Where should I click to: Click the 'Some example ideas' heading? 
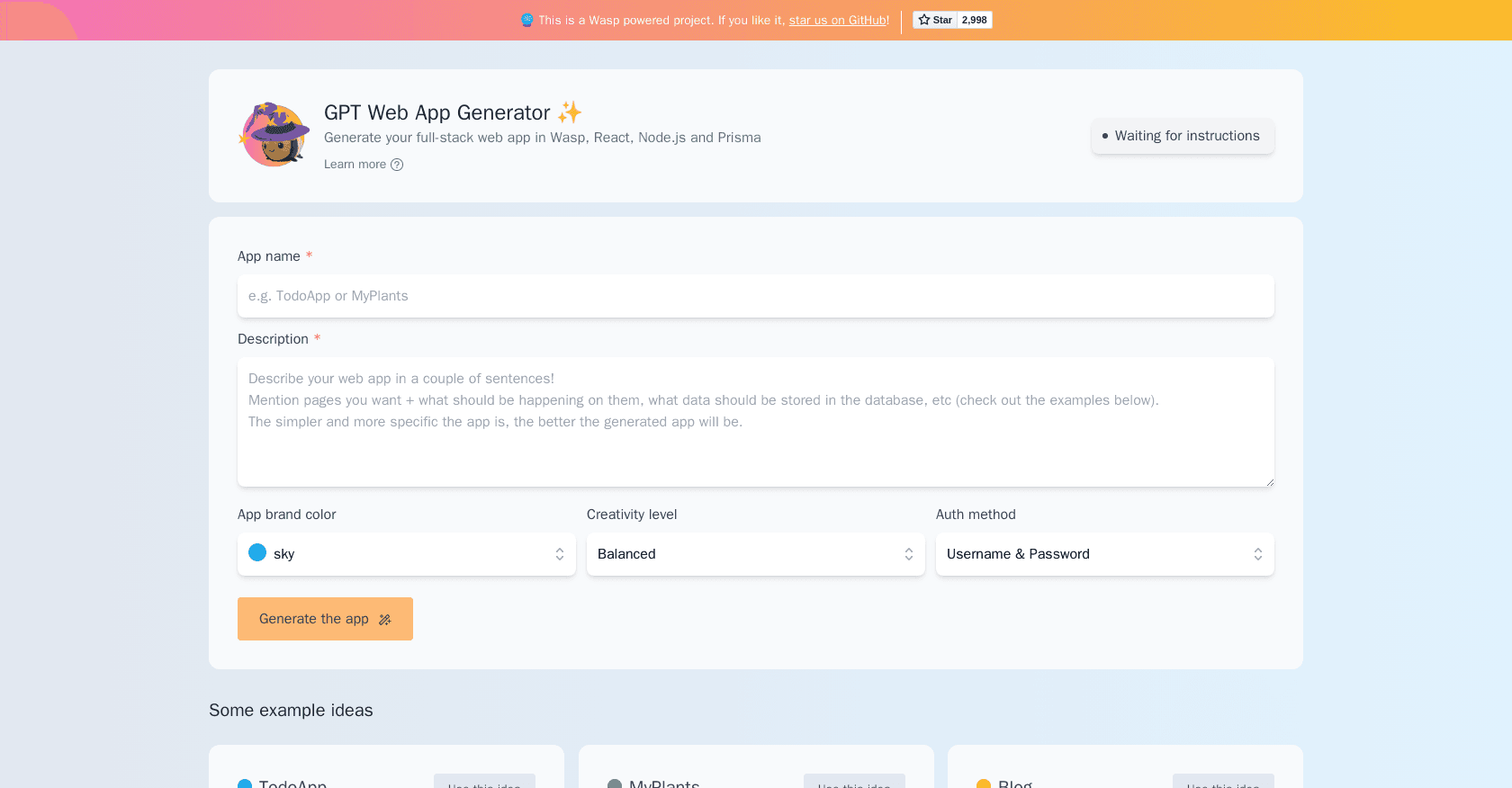point(291,711)
